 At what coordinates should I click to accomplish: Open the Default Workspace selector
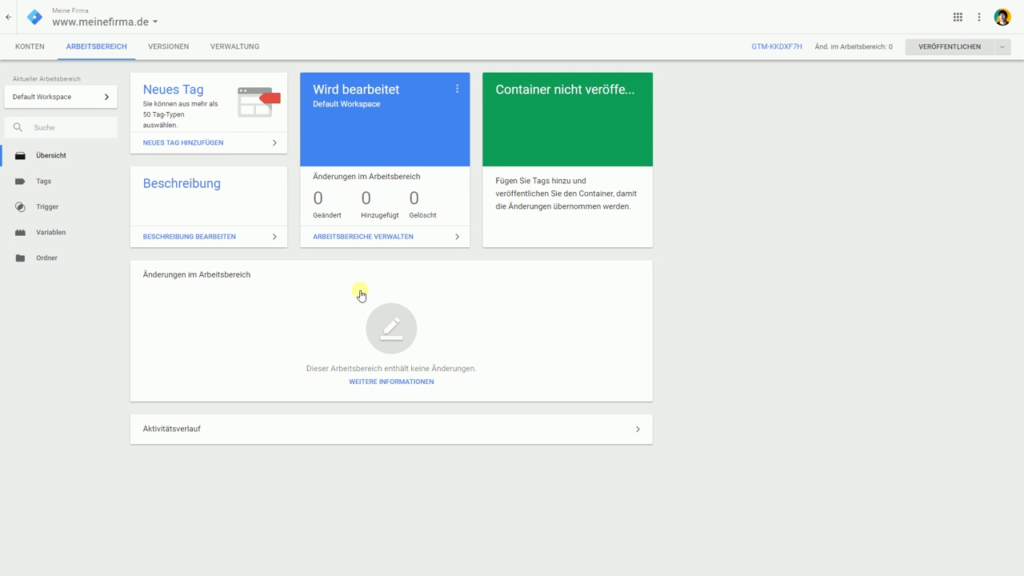coord(61,97)
